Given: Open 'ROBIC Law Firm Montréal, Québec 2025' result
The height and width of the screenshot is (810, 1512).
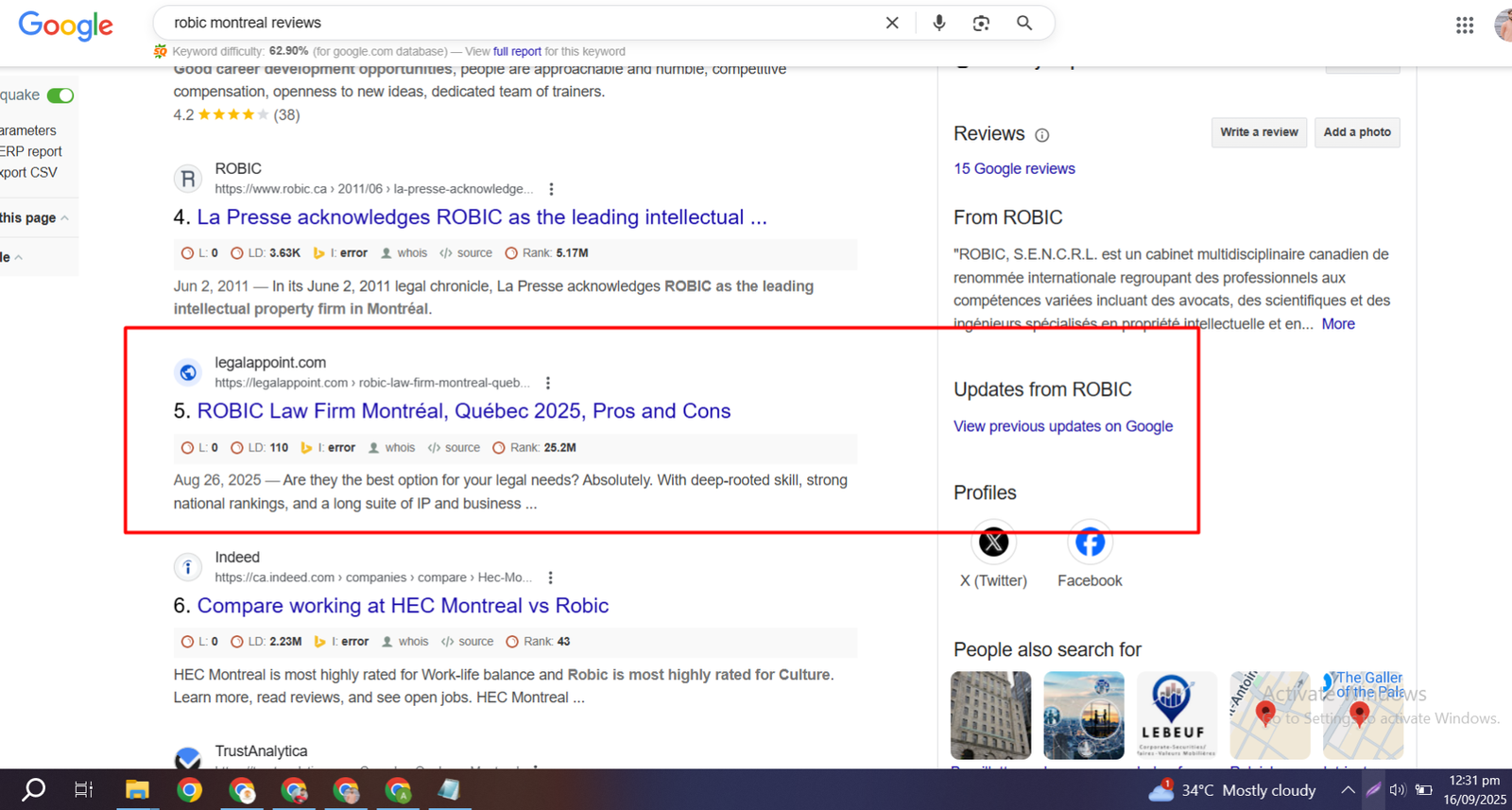Looking at the screenshot, I should pyautogui.click(x=463, y=411).
